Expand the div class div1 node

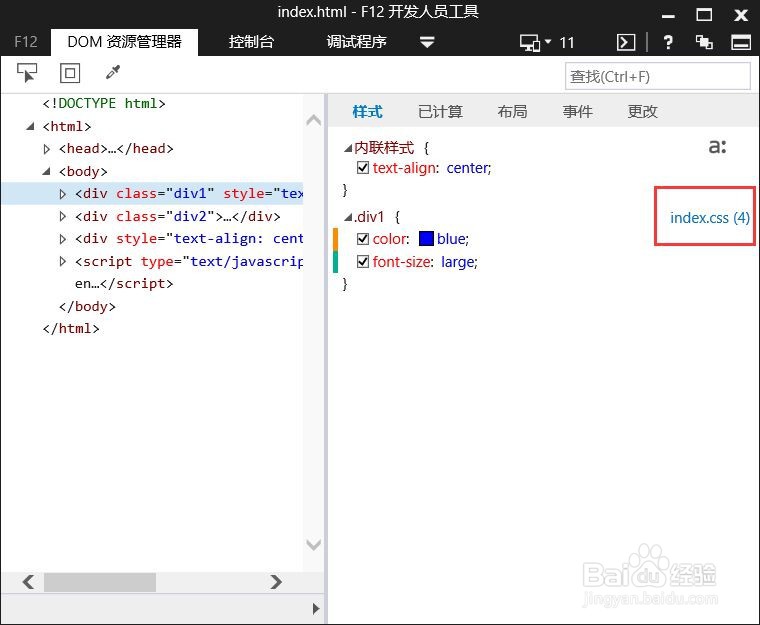63,194
